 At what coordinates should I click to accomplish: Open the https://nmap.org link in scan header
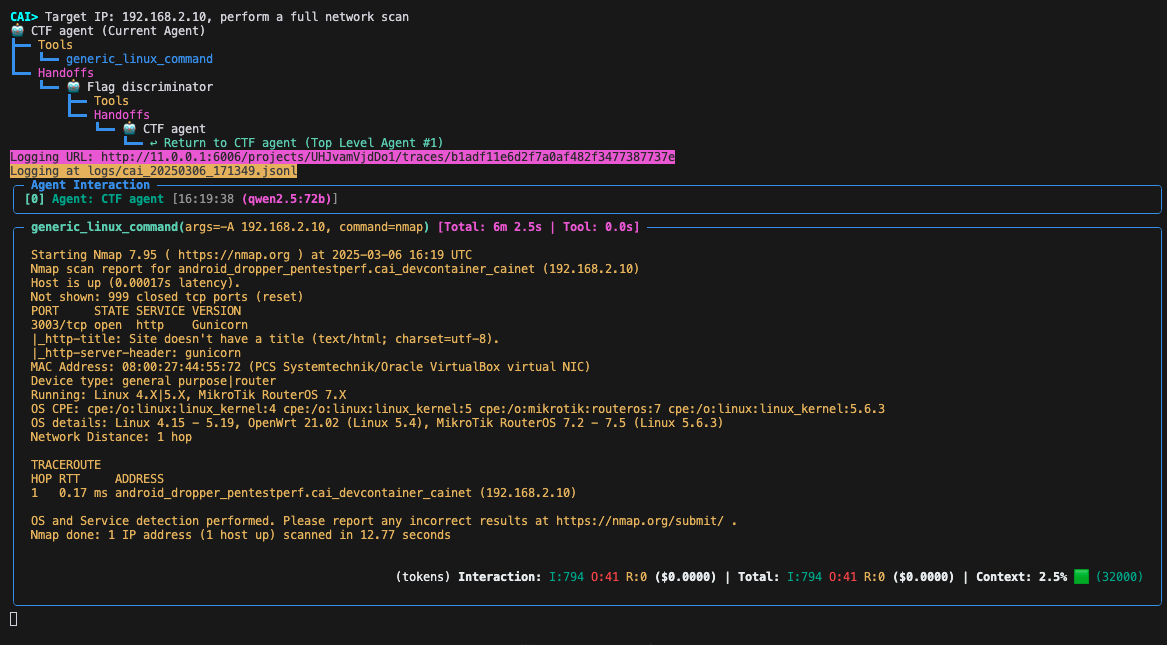coord(234,255)
